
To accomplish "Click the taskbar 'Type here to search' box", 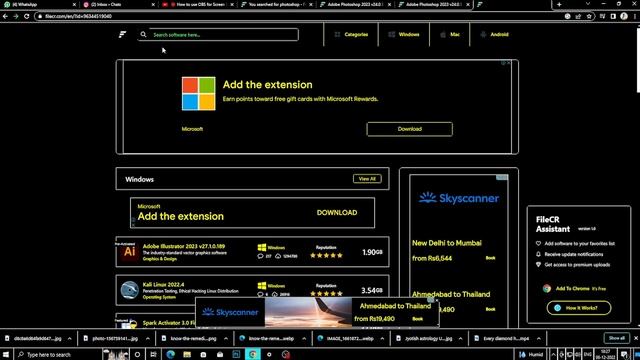I will (x=57, y=354).
